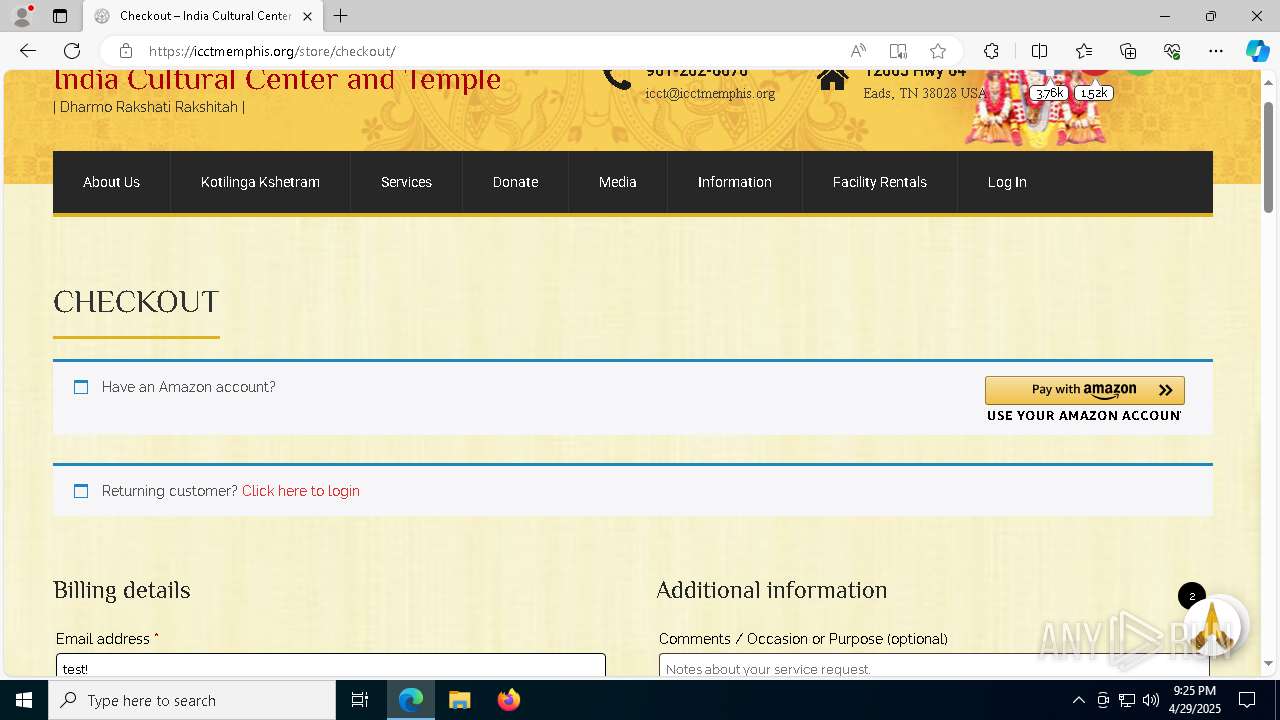
Task: Open Firefox from taskbar
Action: click(508, 700)
